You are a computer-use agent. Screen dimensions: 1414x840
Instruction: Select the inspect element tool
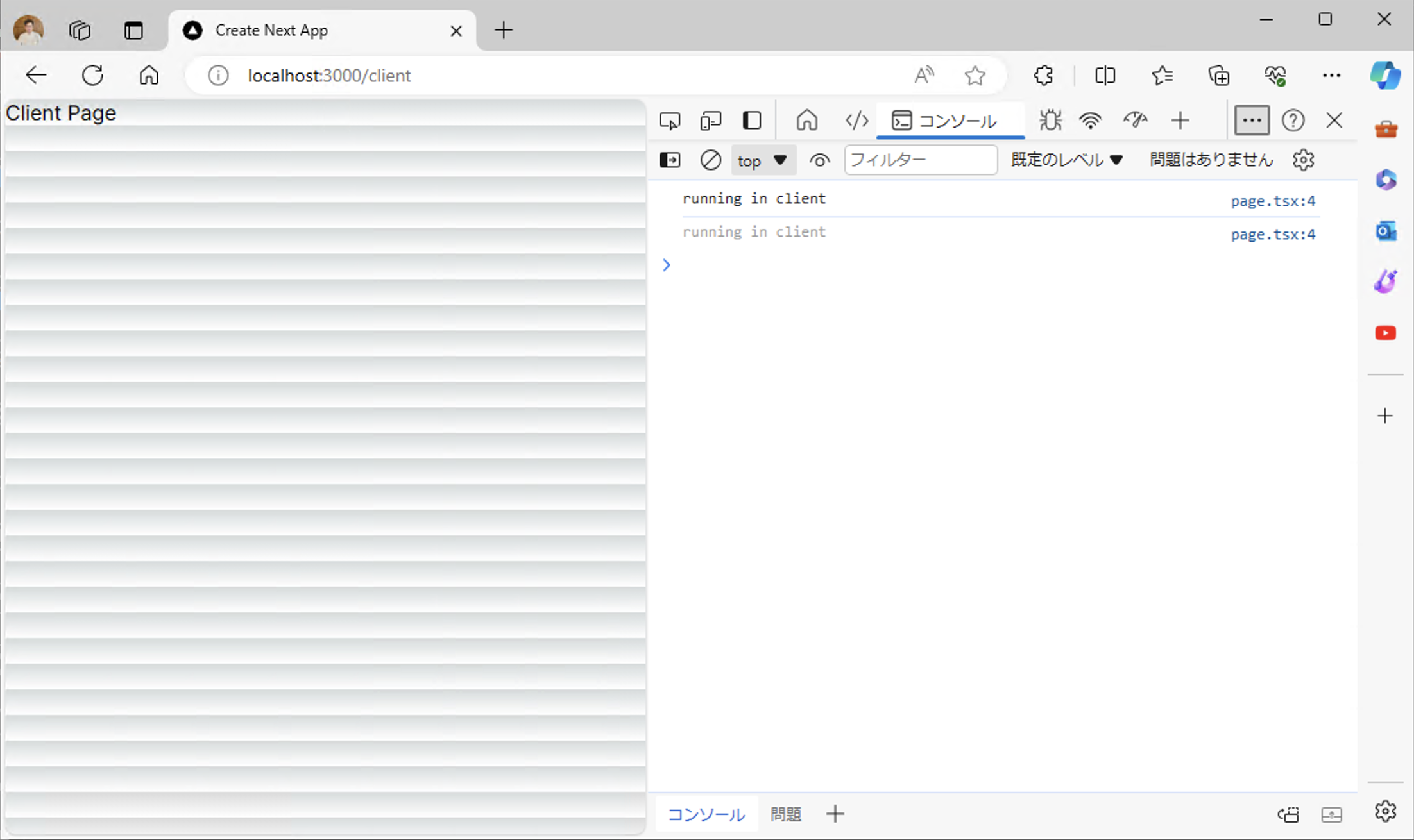click(x=669, y=120)
